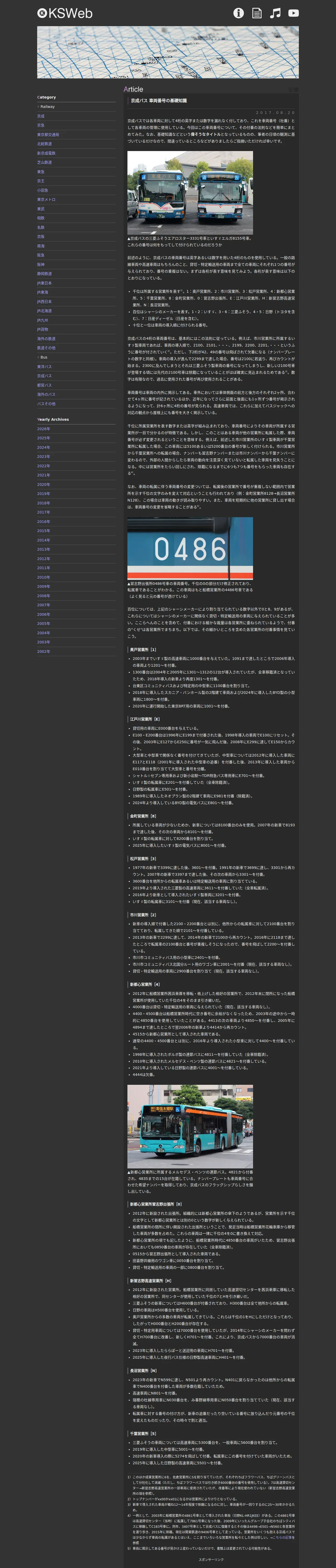Open the 東武 category

coord(41,209)
